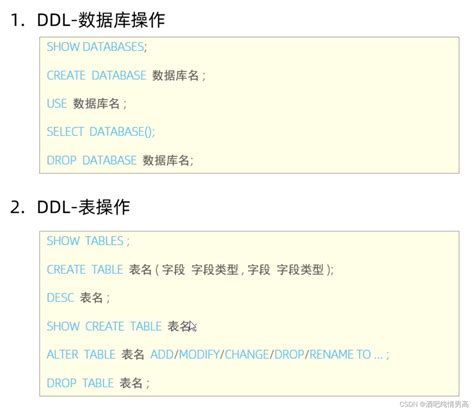
Task: Click the USE 数据库名 statement
Action: (x=87, y=104)
